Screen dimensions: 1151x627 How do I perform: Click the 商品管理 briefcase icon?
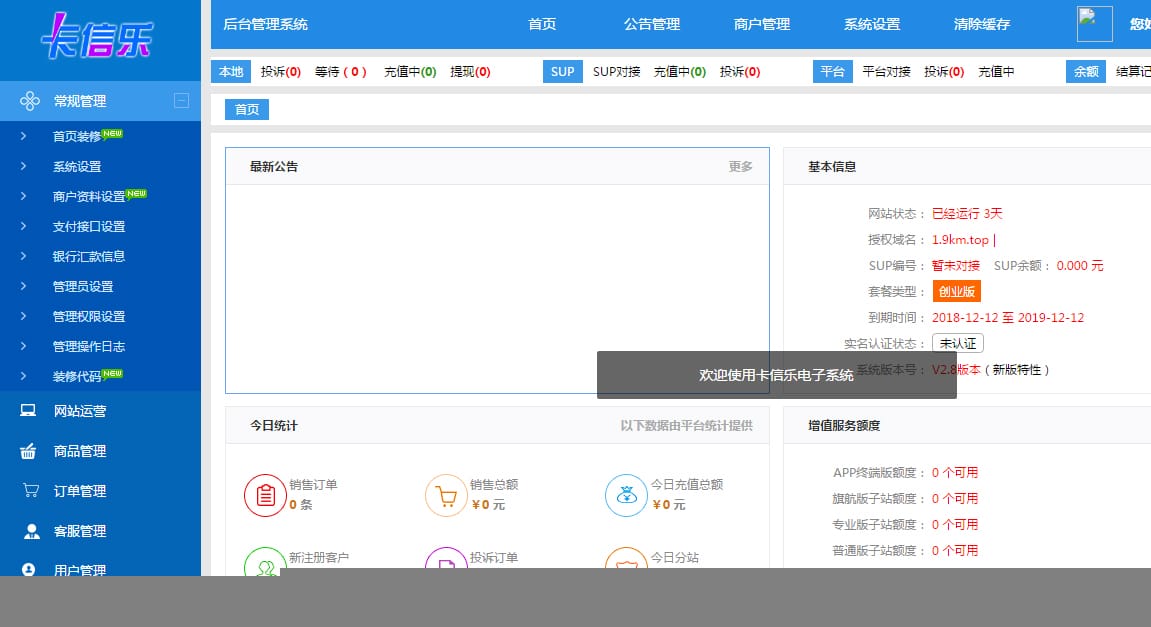pos(27,450)
